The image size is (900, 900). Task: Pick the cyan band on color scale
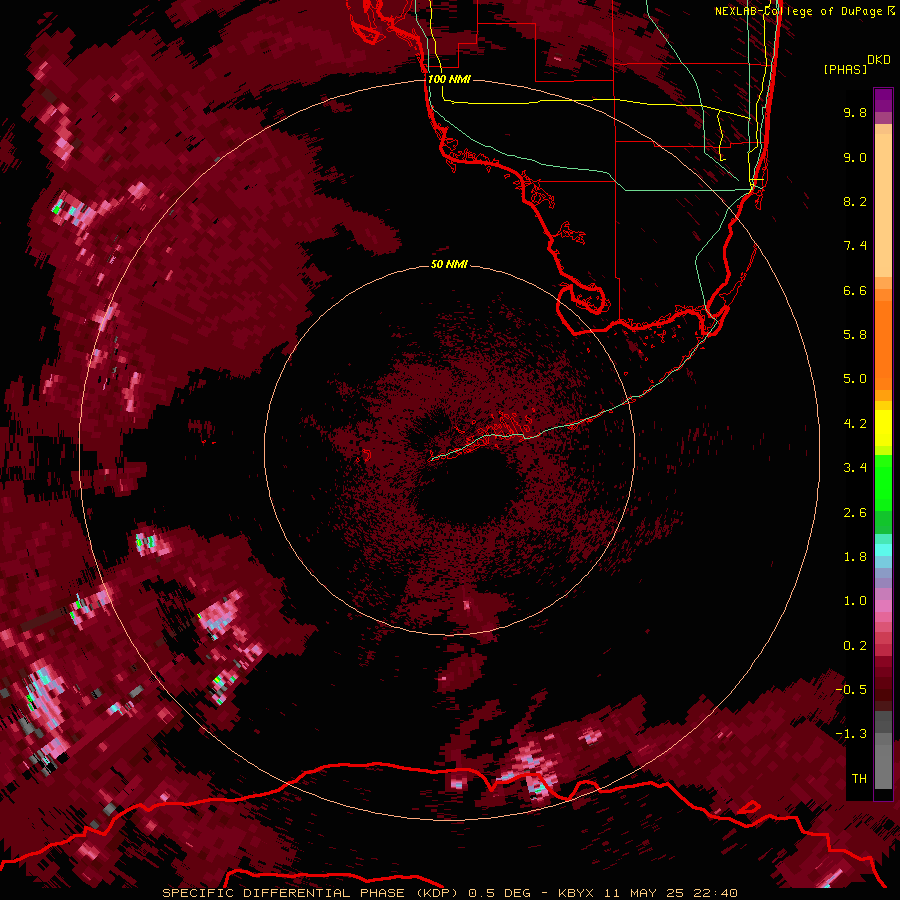883,550
